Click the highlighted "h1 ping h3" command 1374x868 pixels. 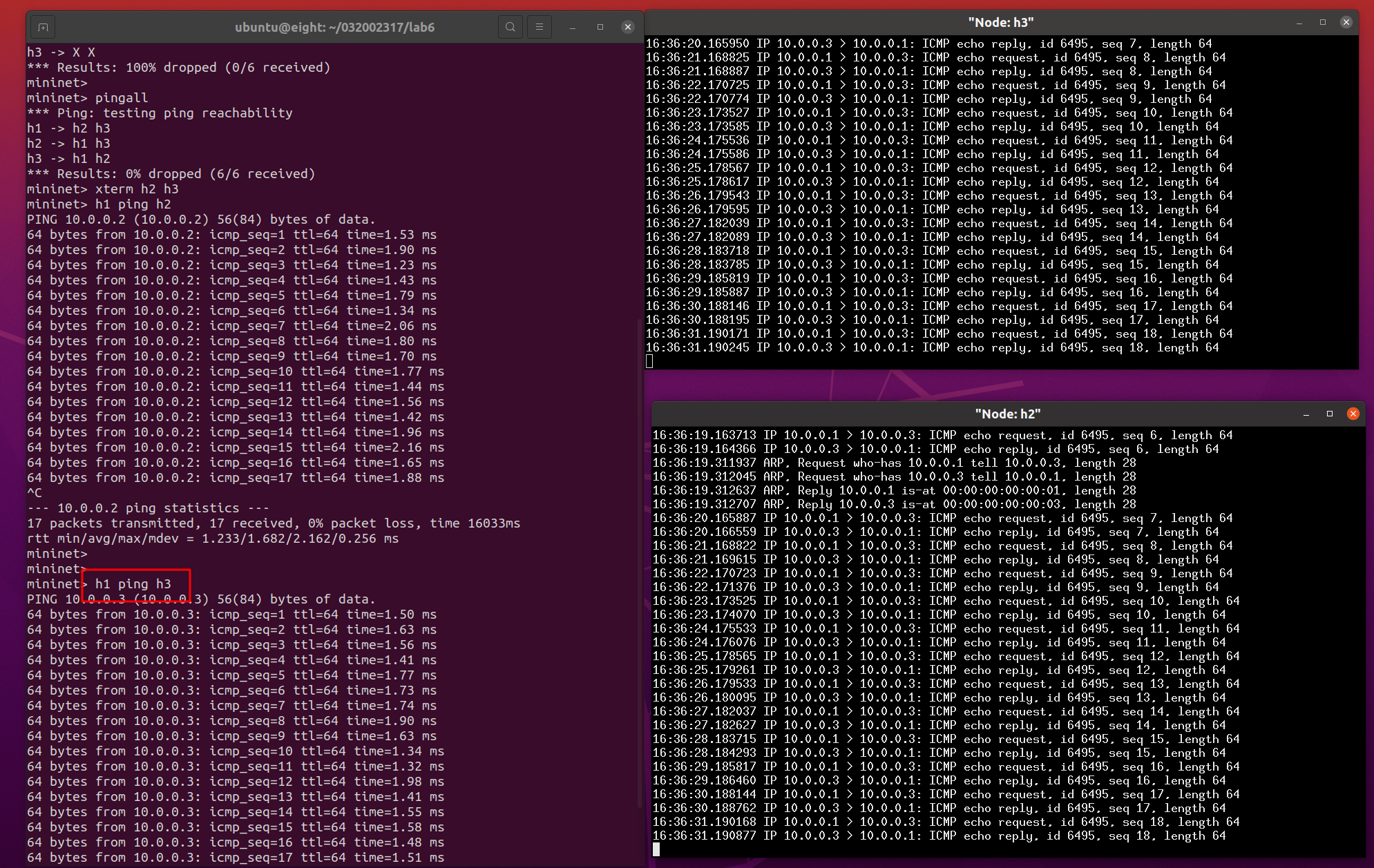133,584
